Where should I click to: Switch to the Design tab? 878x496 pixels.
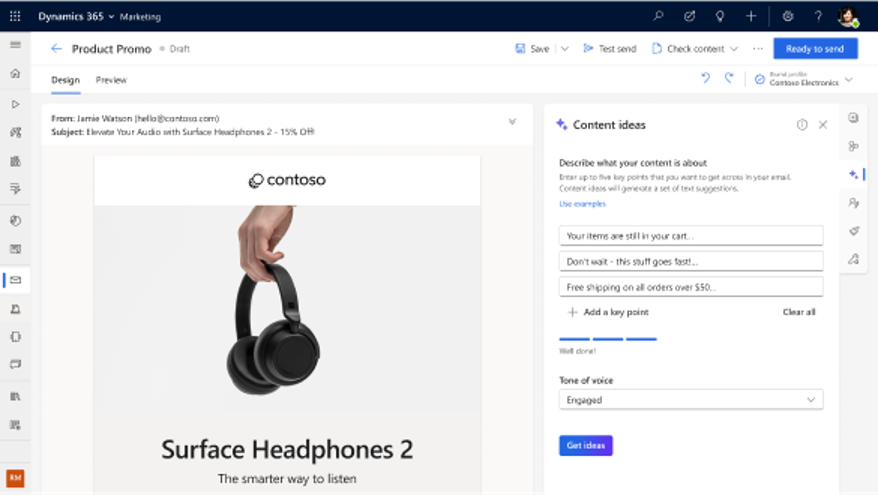pos(66,80)
